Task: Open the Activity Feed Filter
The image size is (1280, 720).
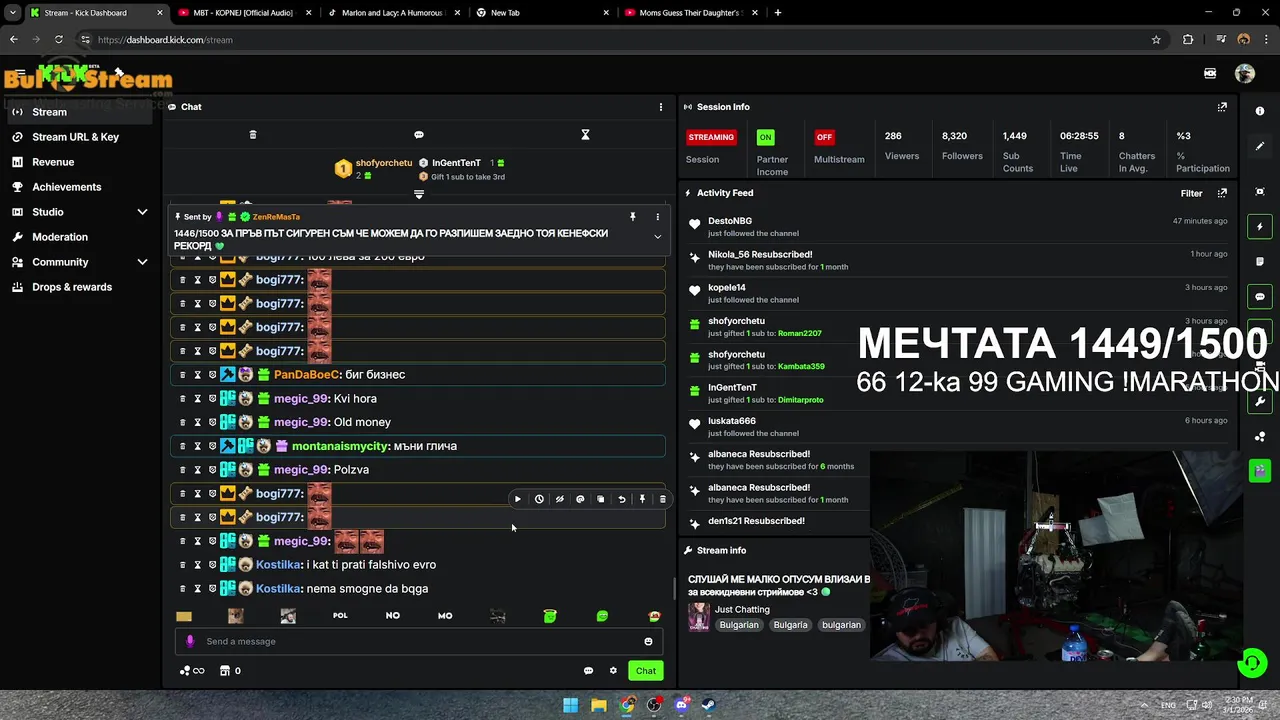Action: tap(1191, 193)
